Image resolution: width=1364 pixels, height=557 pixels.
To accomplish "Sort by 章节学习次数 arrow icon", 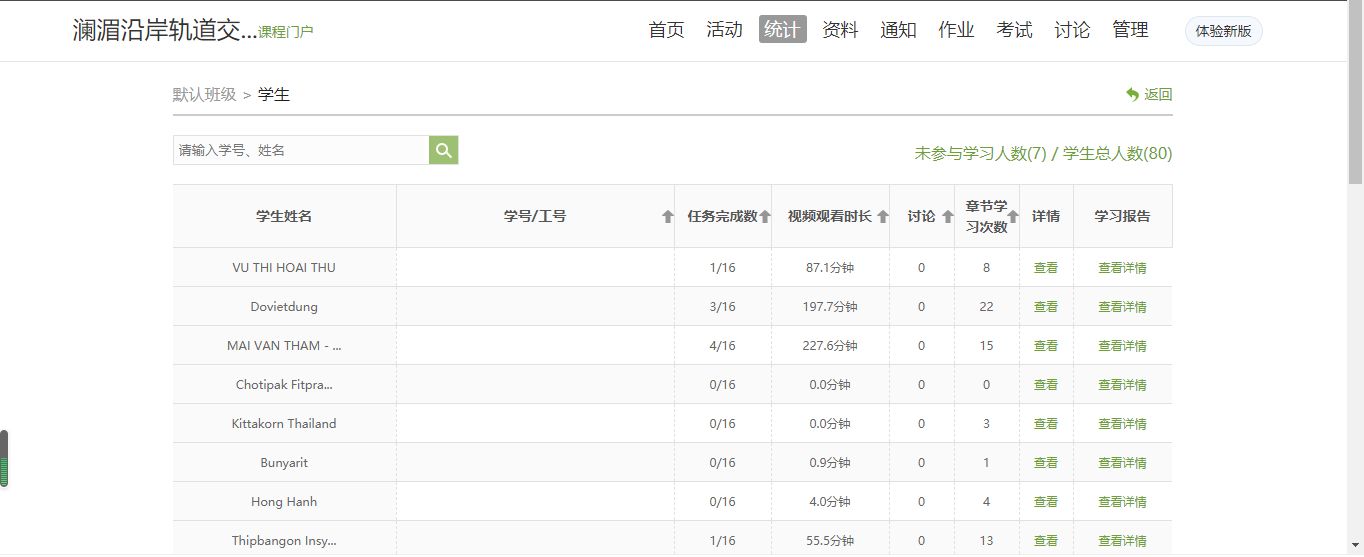I will (x=1012, y=217).
